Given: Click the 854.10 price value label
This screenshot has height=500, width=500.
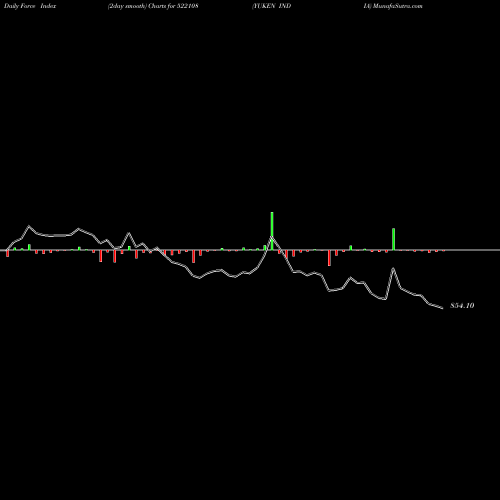Looking at the screenshot, I should tap(462, 306).
